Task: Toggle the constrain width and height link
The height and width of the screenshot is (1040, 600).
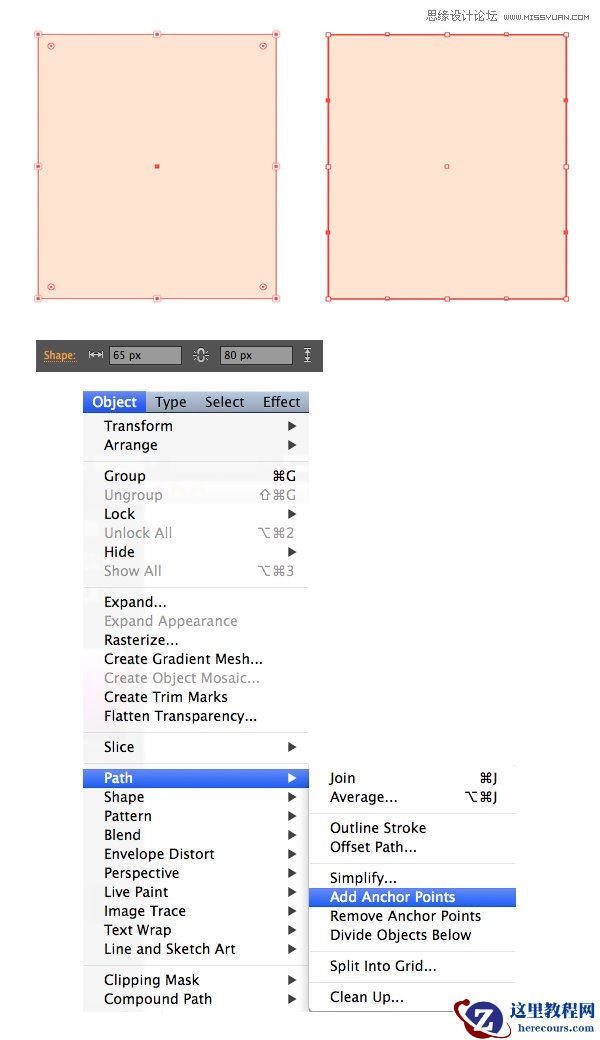Action: (x=200, y=355)
